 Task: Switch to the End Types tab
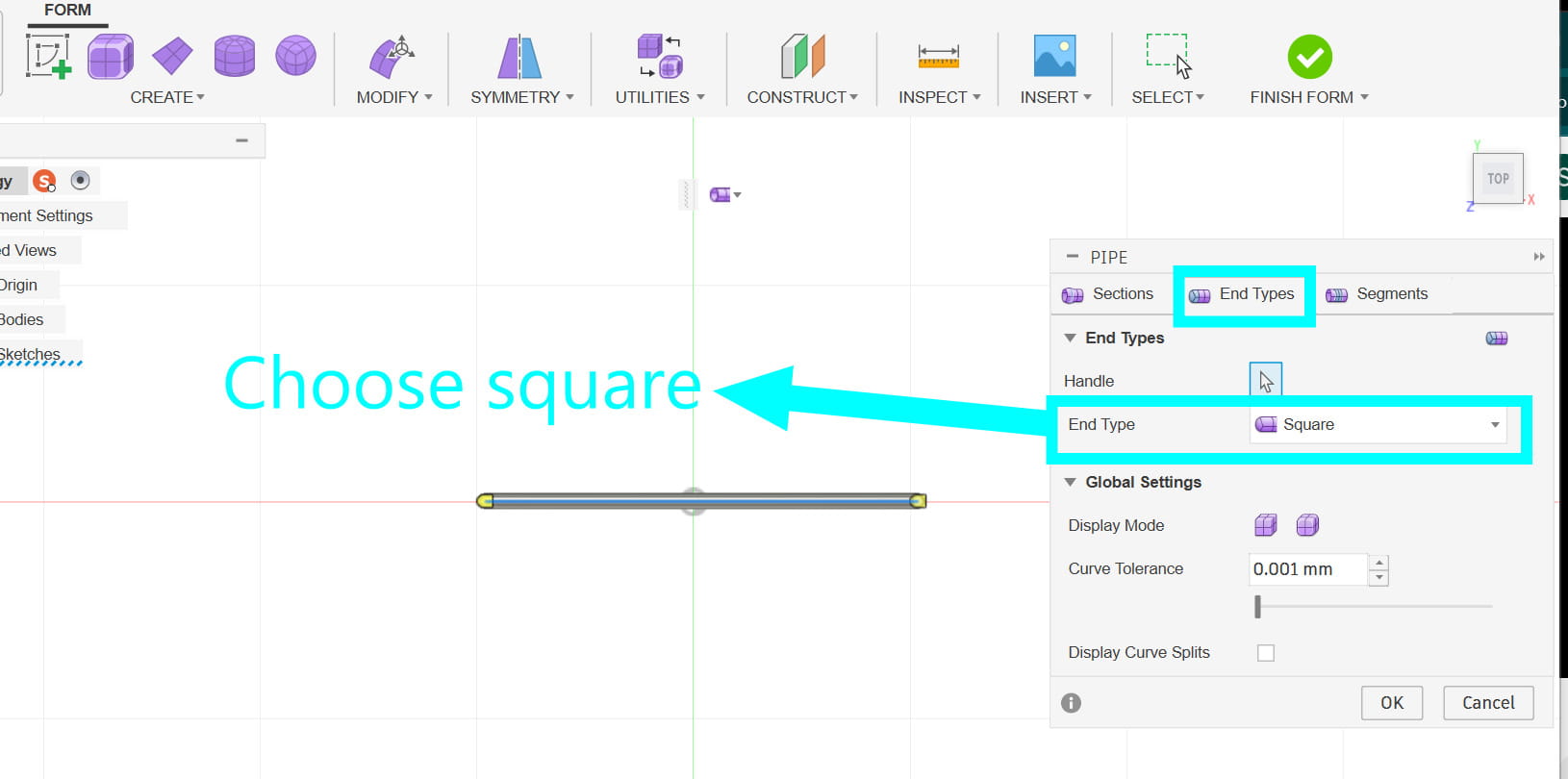(1243, 294)
